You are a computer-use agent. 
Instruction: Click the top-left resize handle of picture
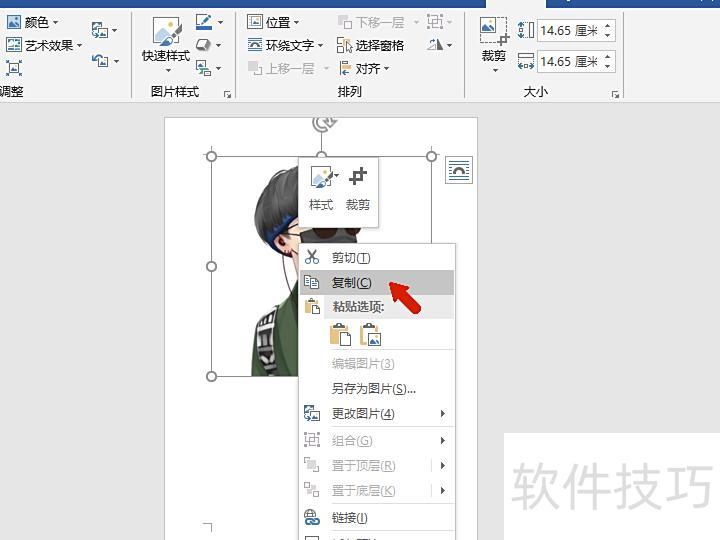211,157
